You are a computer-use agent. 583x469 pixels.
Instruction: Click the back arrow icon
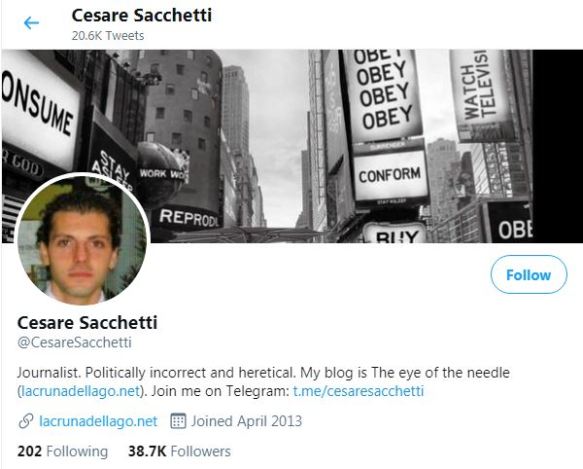click(31, 23)
